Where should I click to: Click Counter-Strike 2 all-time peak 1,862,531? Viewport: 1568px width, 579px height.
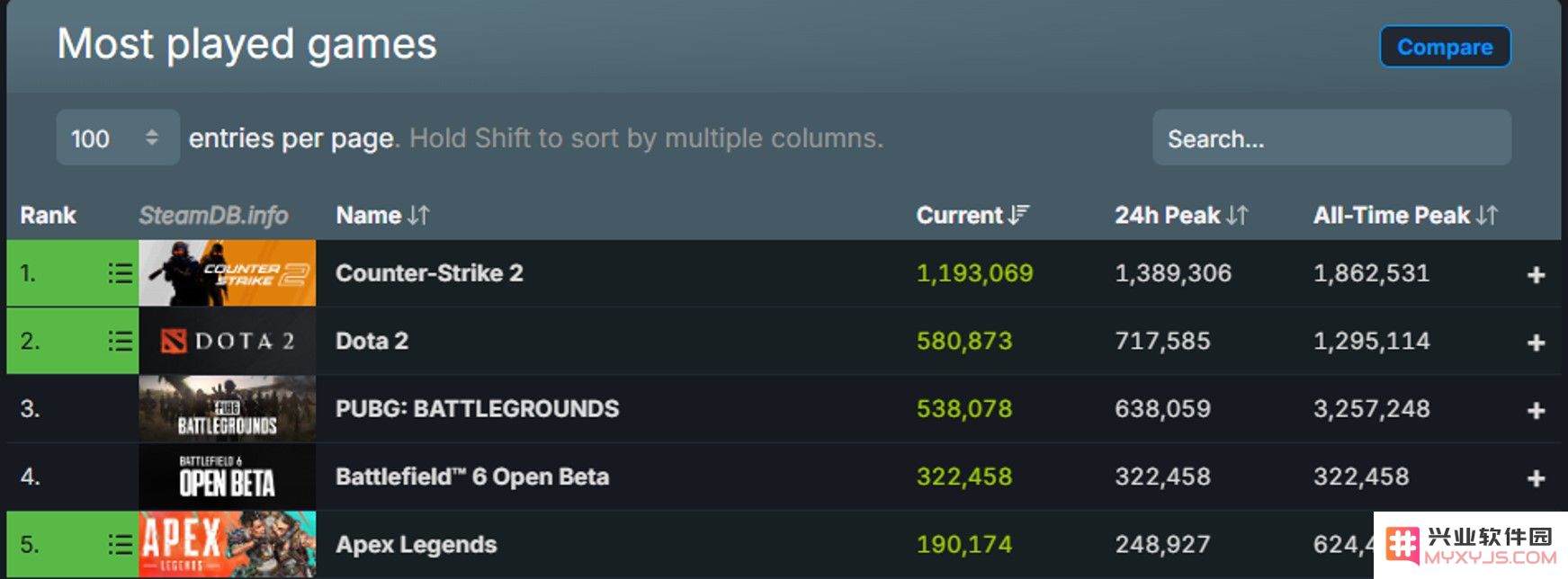coord(1371,273)
